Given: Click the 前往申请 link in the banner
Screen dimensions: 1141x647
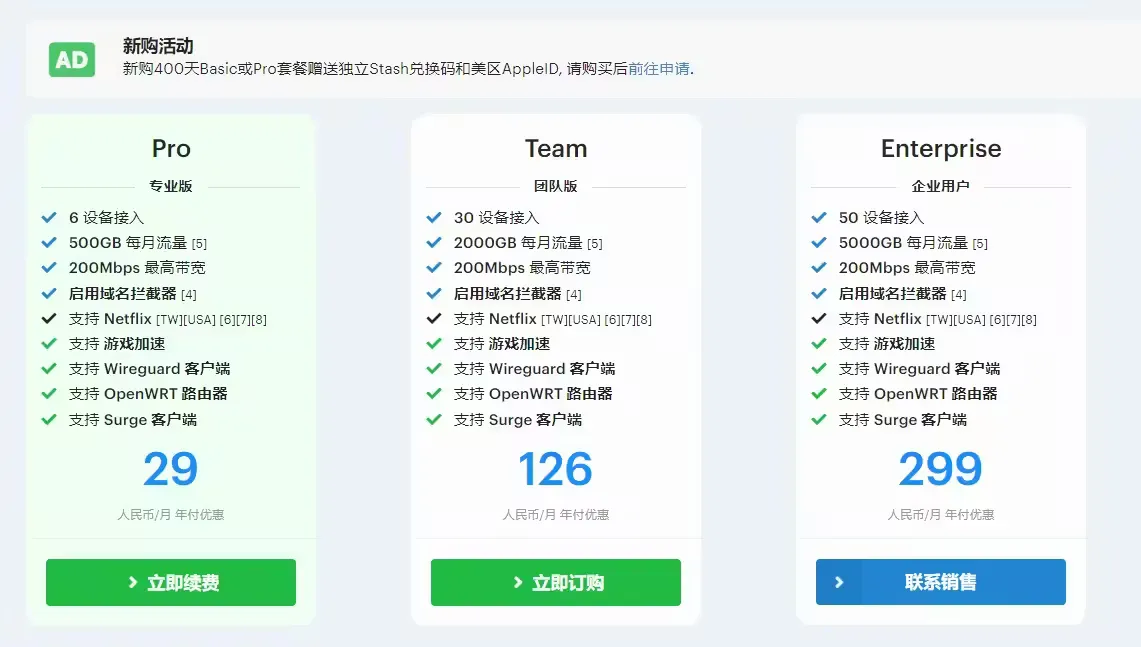Looking at the screenshot, I should tap(658, 69).
